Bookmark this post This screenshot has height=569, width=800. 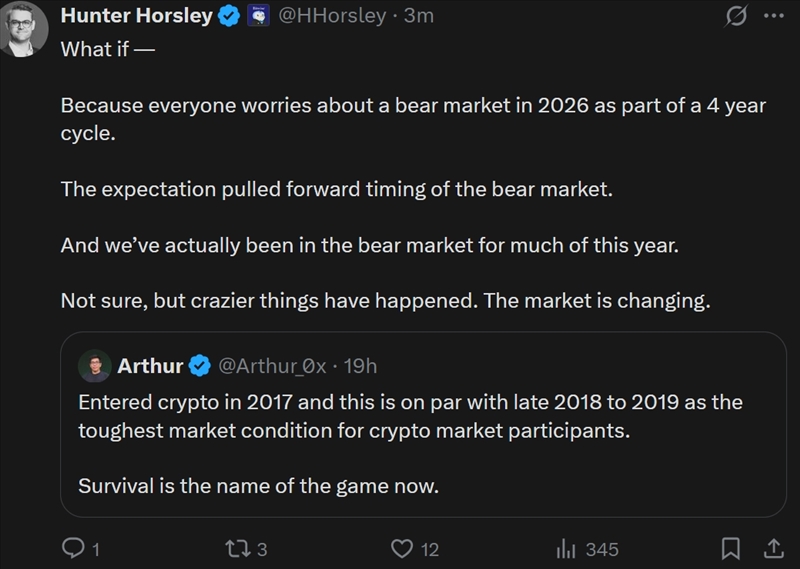(x=732, y=548)
